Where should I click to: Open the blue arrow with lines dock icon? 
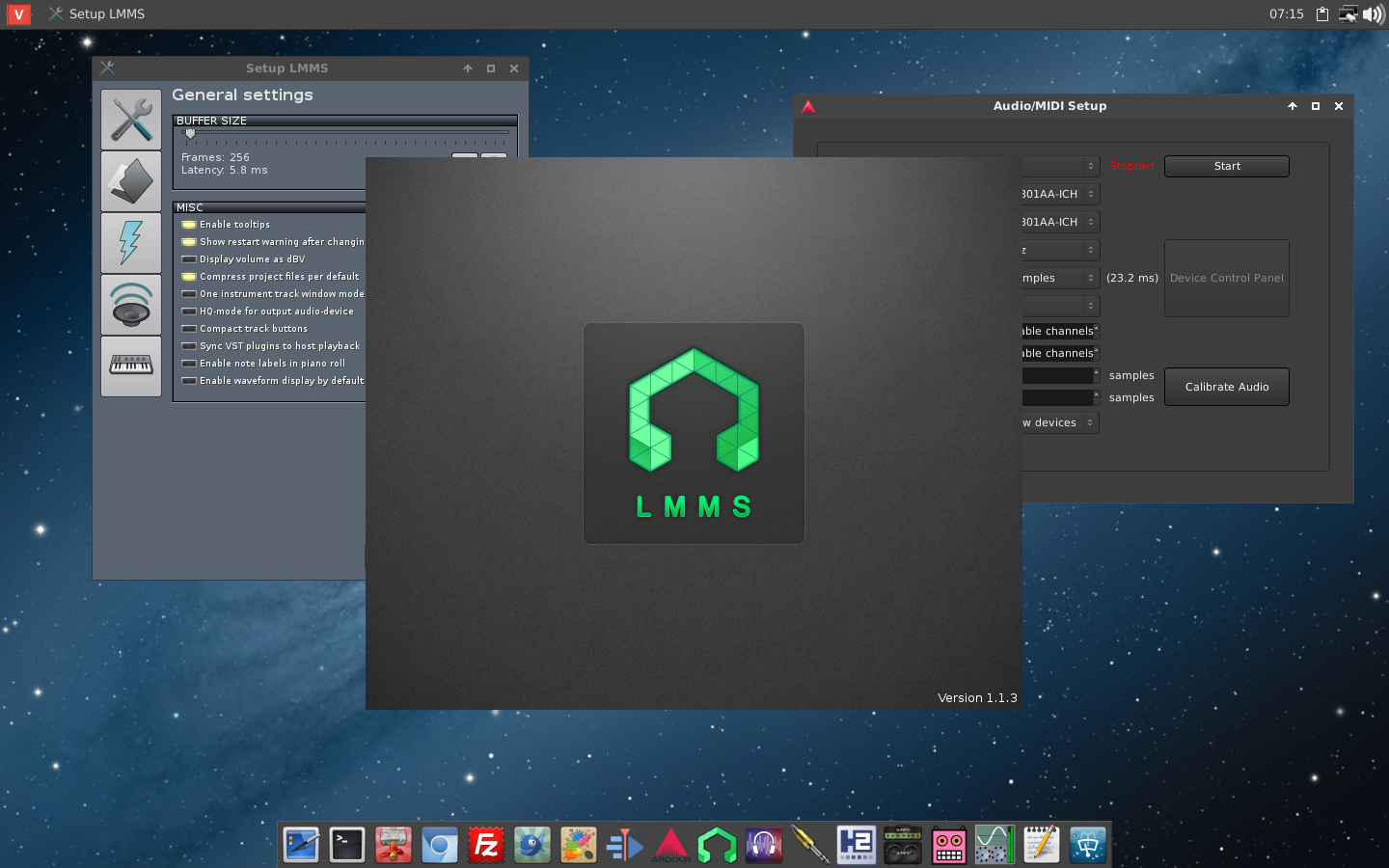(x=625, y=845)
